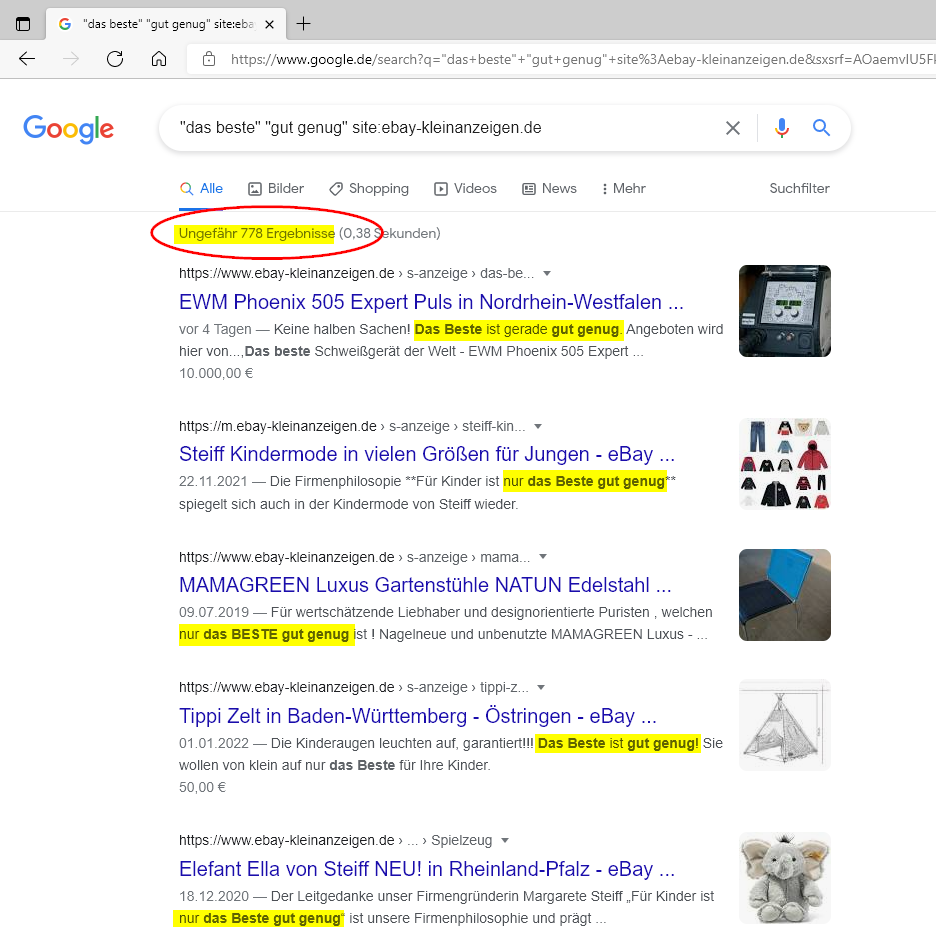Switch to the Bilder tab
Viewport: 936px width, 946px height.
(276, 189)
